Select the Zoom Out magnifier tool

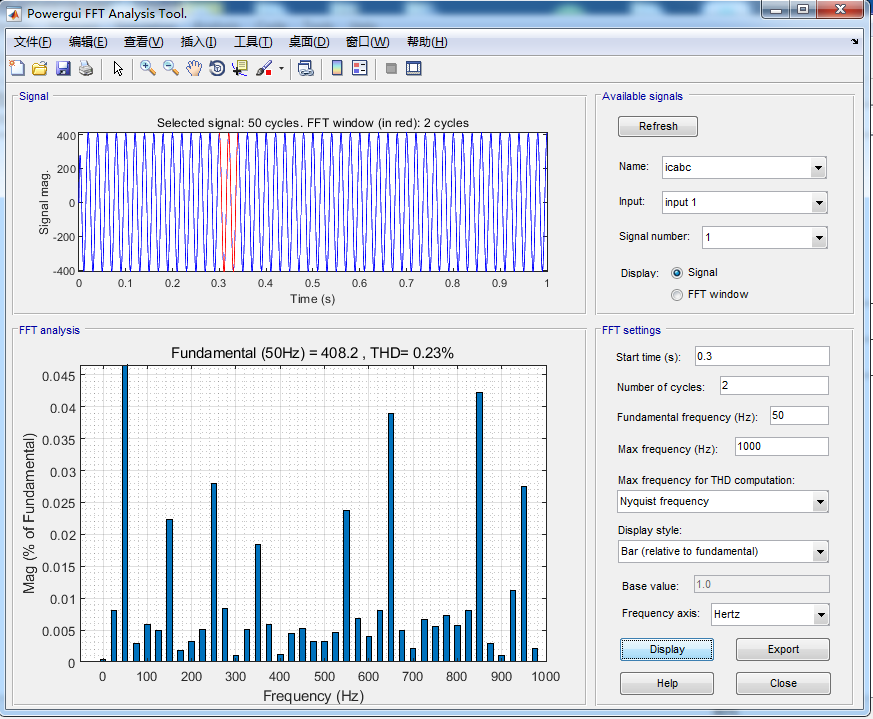coord(171,69)
